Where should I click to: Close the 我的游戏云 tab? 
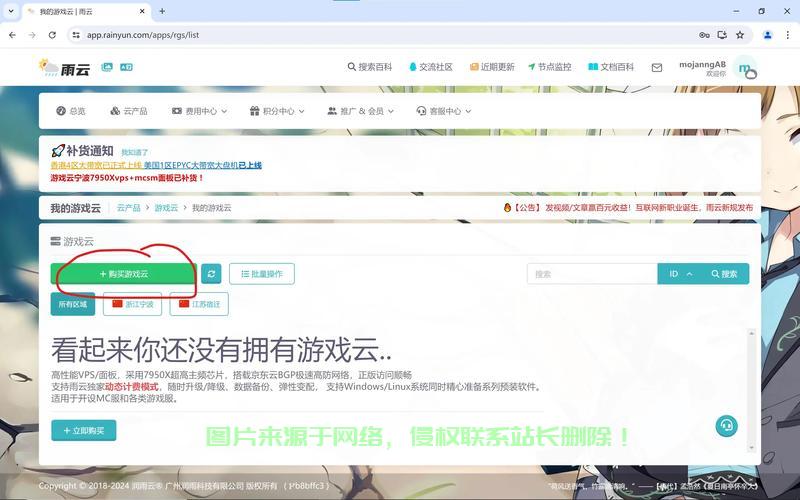142,11
